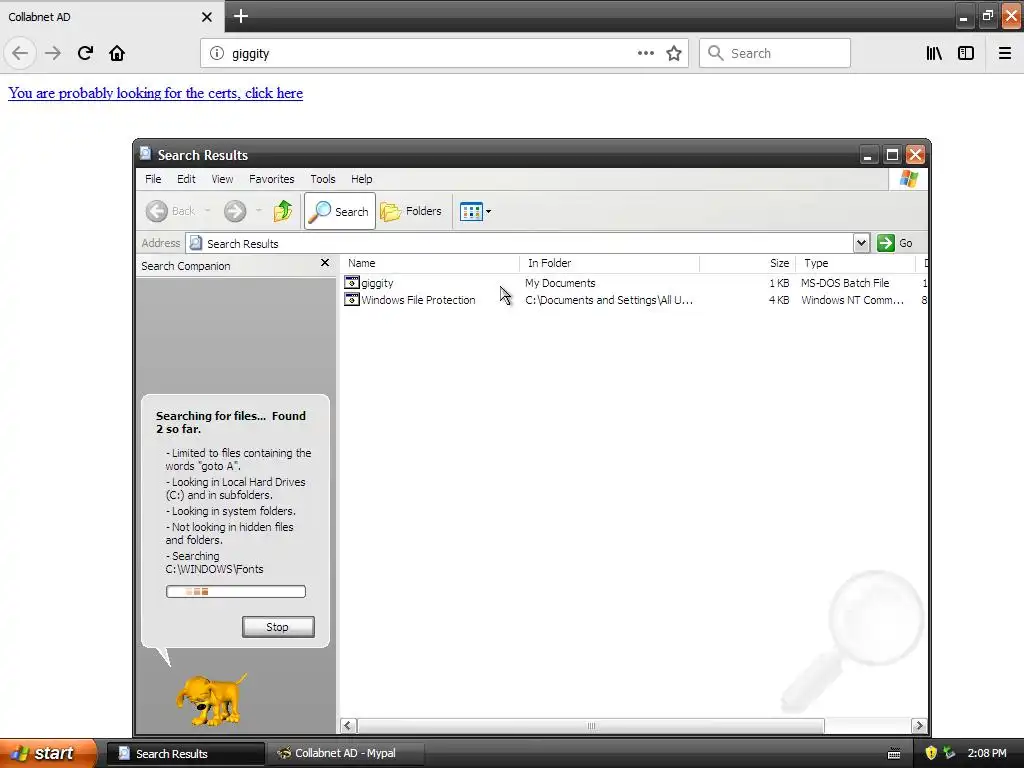Screen dimensions: 1024x768
Task: Click the C:\Documents and Settings folder cell
Action: pyautogui.click(x=609, y=300)
